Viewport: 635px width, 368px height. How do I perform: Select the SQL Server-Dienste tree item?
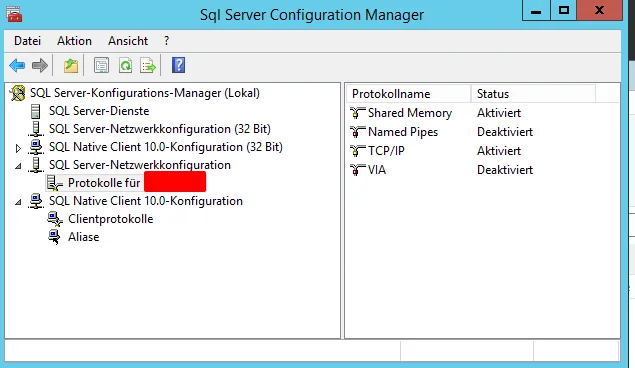point(99,111)
